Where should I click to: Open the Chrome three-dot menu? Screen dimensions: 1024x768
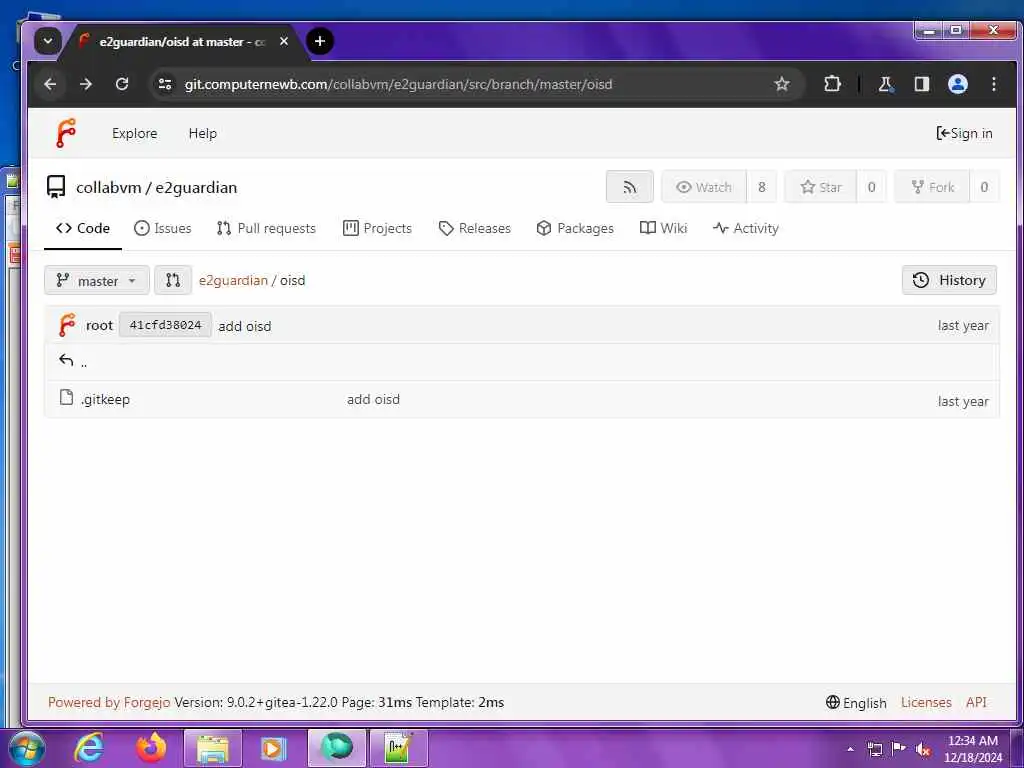tap(994, 84)
